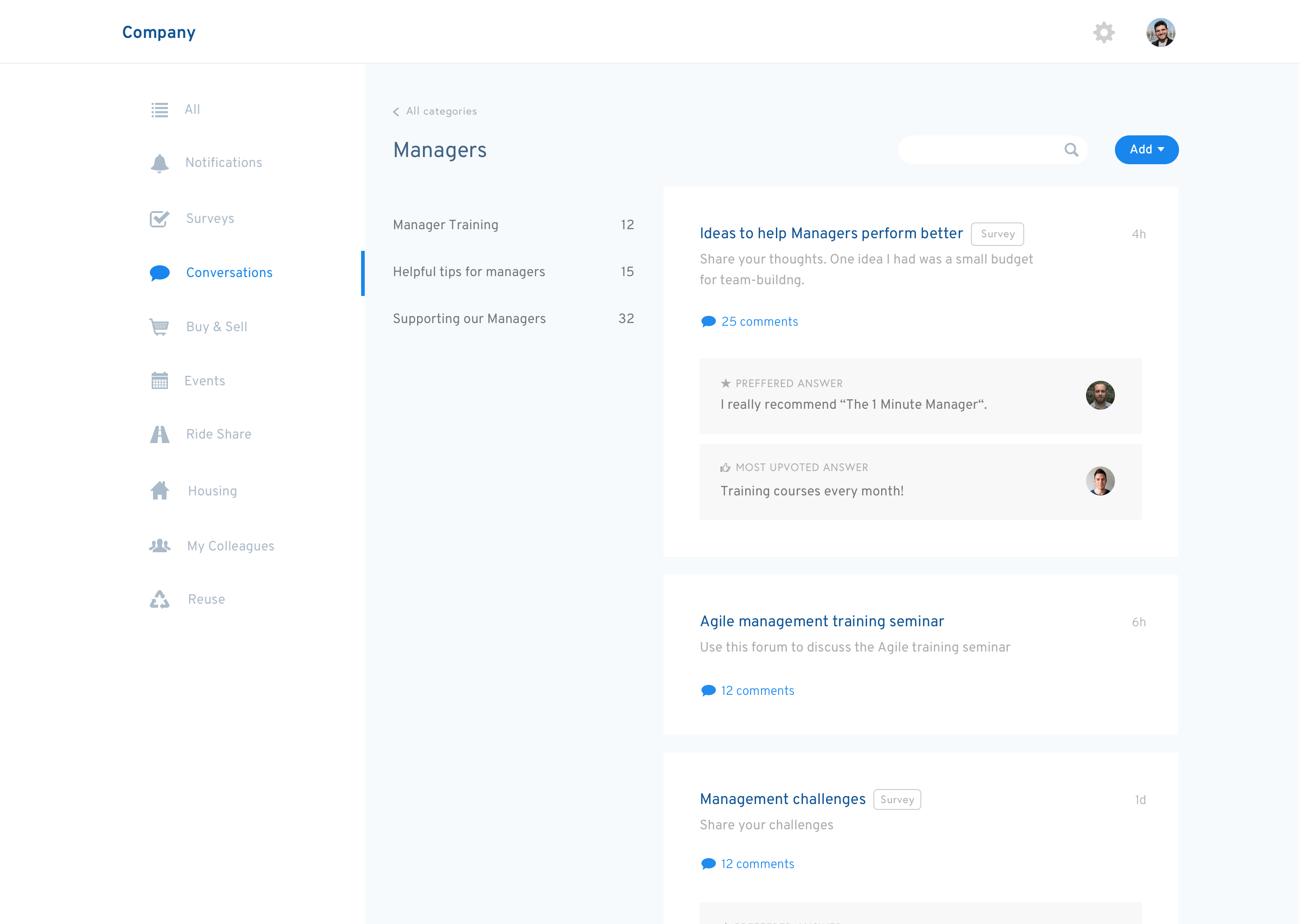Open Surveys via the checkmark icon

(x=159, y=219)
